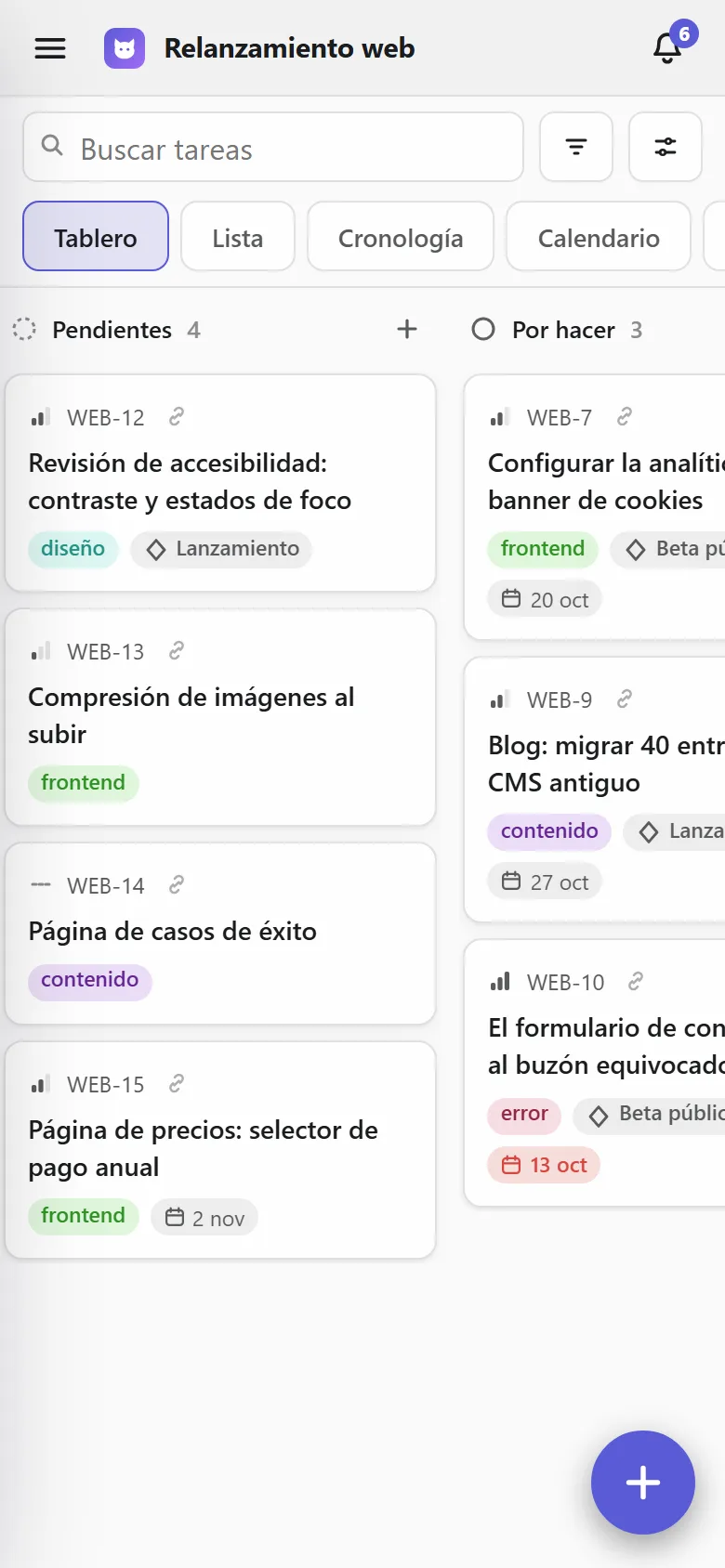Click the search magnifier icon

click(53, 146)
